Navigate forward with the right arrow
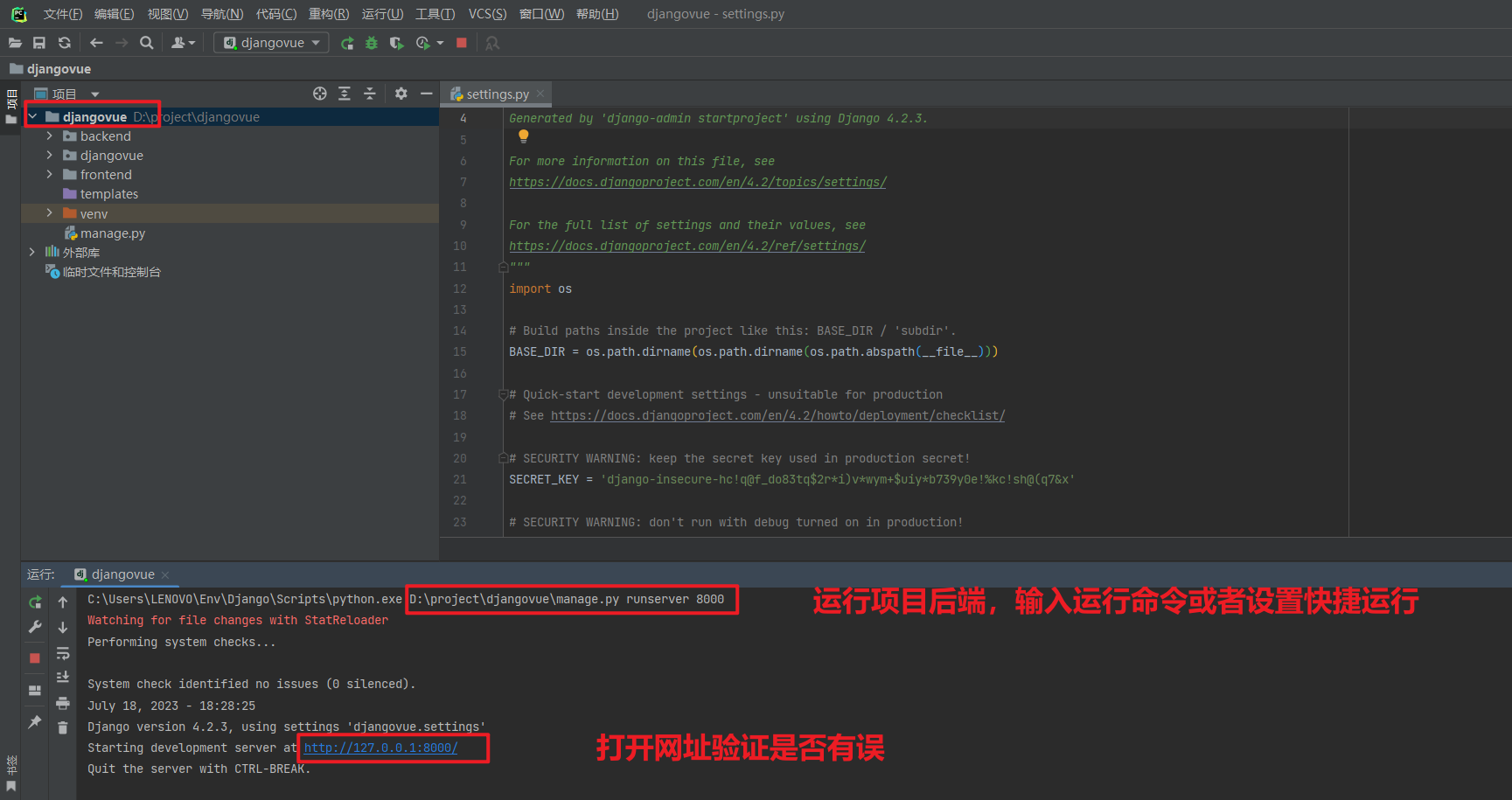The width and height of the screenshot is (1512, 800). pyautogui.click(x=122, y=43)
